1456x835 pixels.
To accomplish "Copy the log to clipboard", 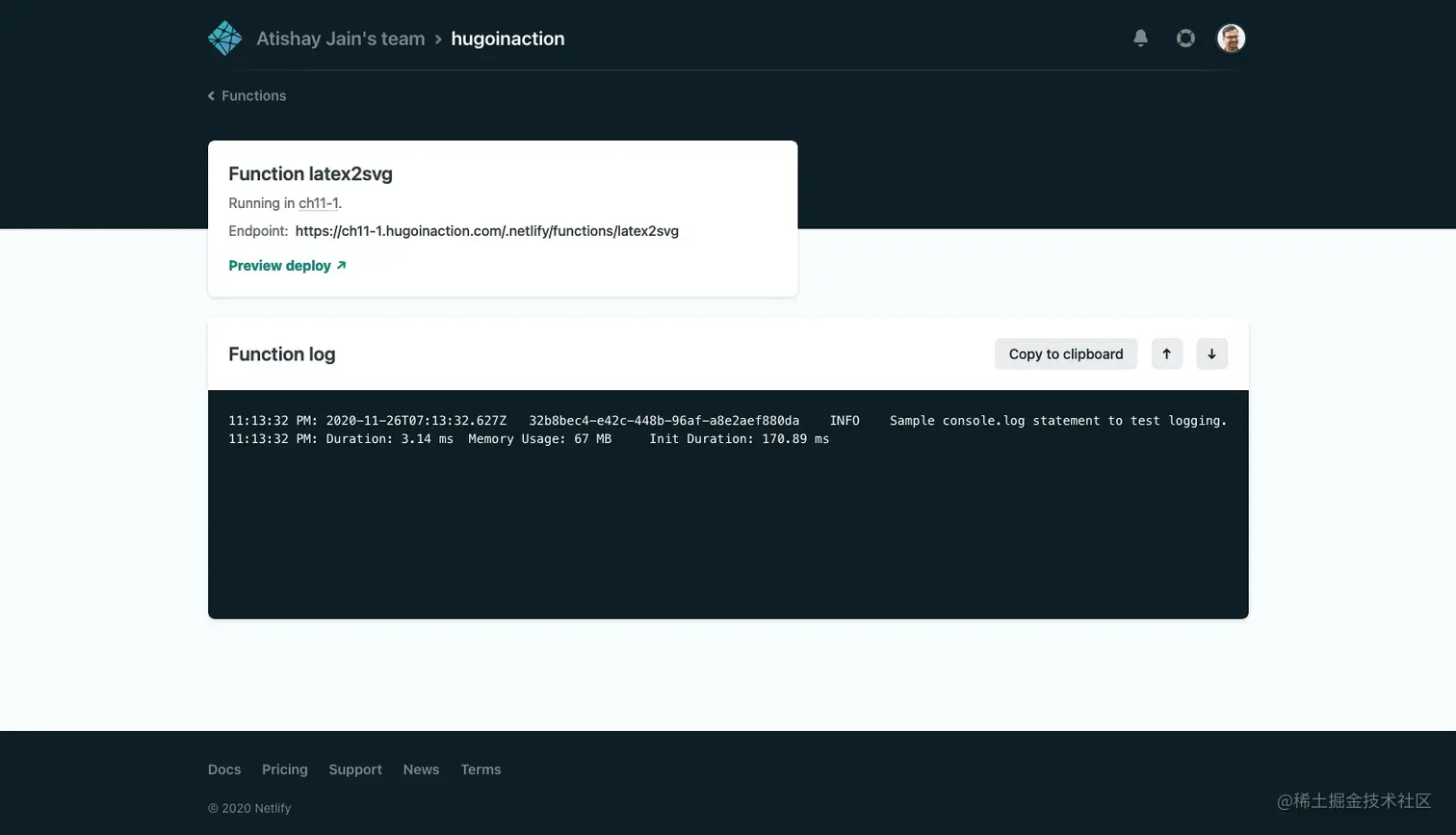I will point(1066,353).
